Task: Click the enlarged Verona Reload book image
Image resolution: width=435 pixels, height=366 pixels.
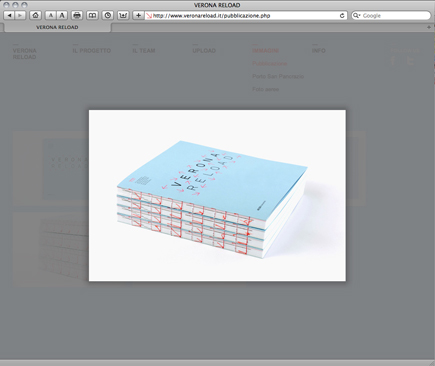Action: 217,195
